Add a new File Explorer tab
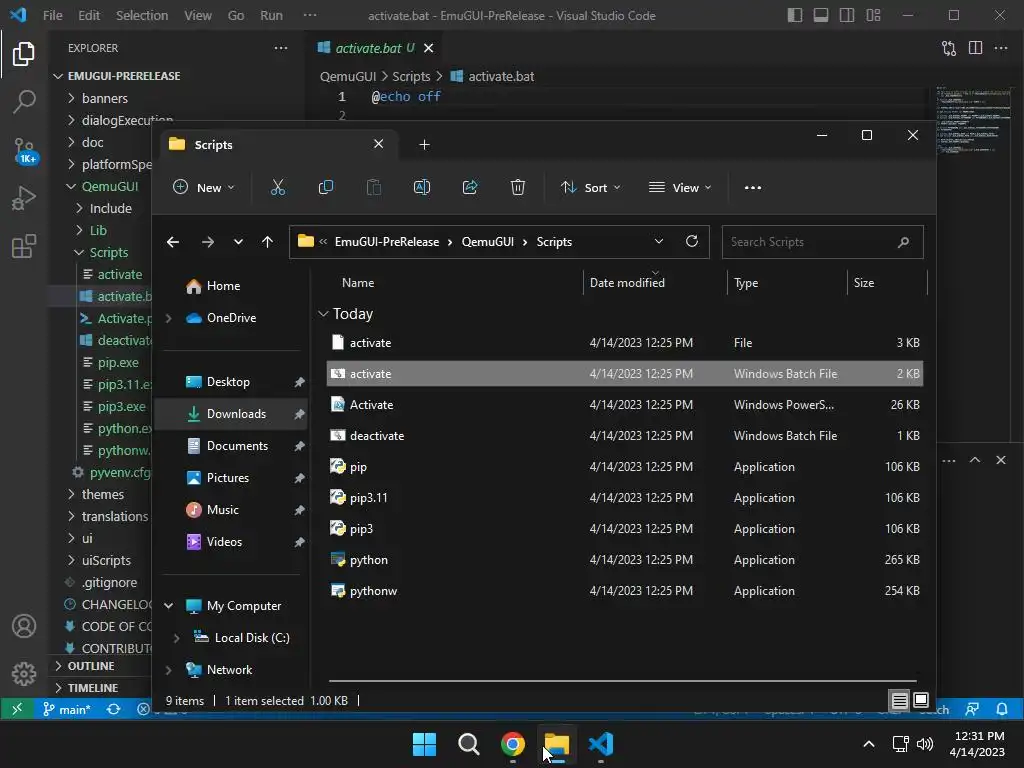Viewport: 1024px width, 768px height. [x=424, y=144]
